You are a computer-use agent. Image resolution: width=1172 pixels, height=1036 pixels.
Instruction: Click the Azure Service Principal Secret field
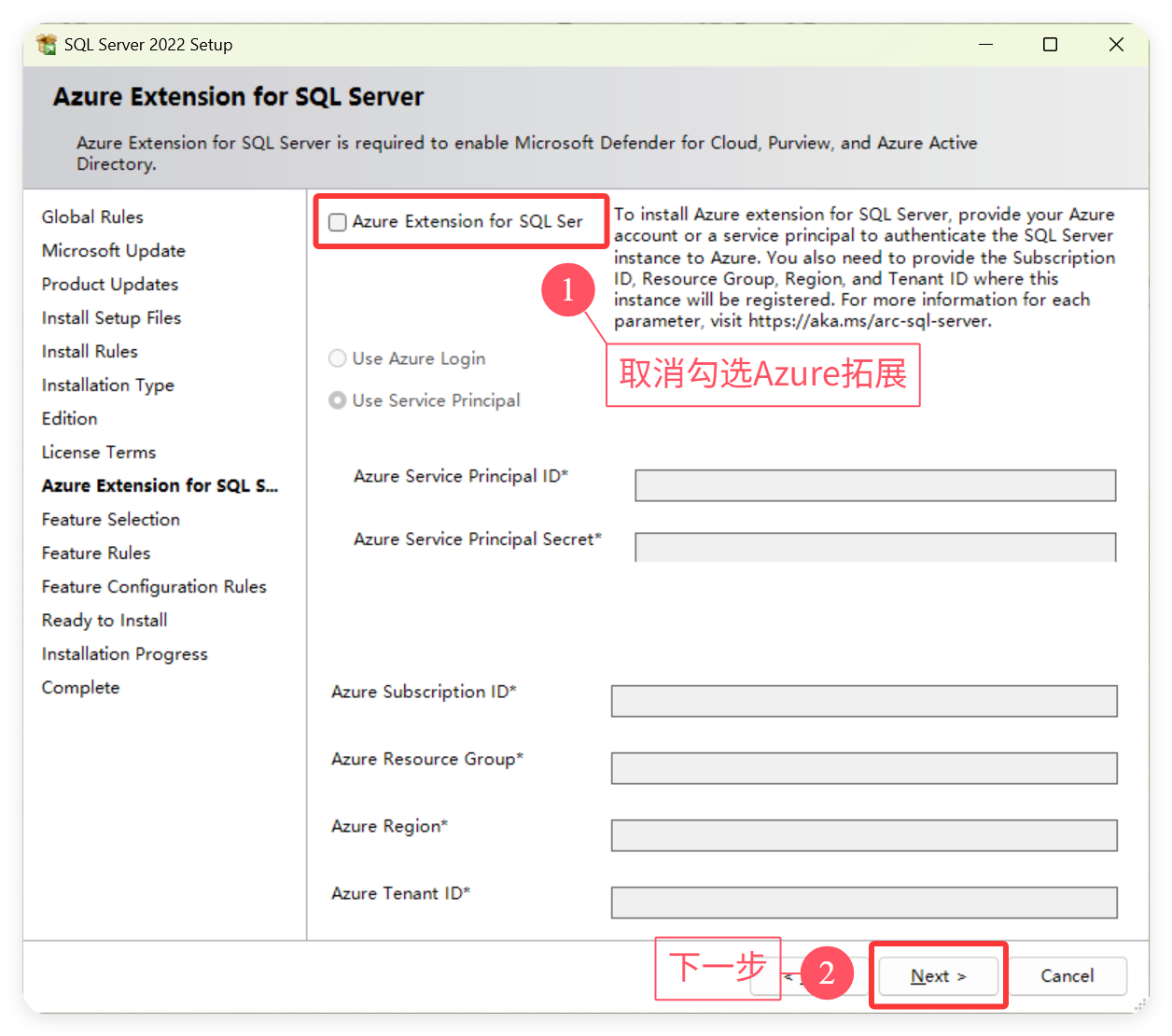tap(875, 547)
